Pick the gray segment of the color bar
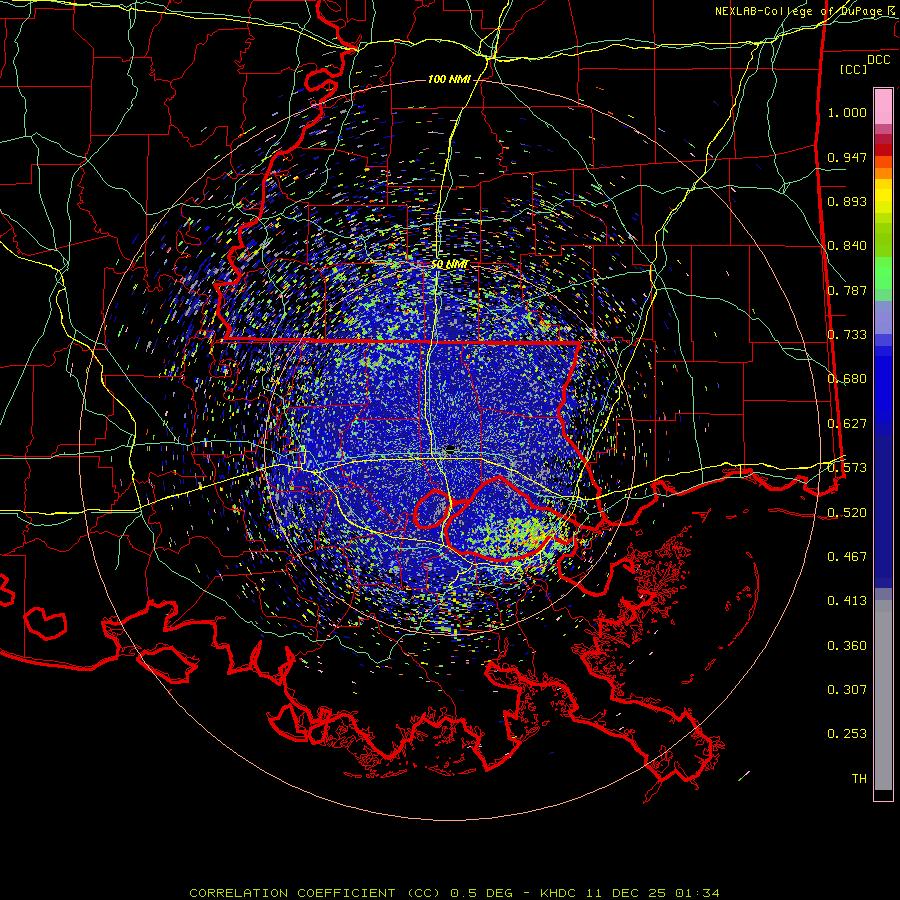This screenshot has width=900, height=900. [883, 695]
